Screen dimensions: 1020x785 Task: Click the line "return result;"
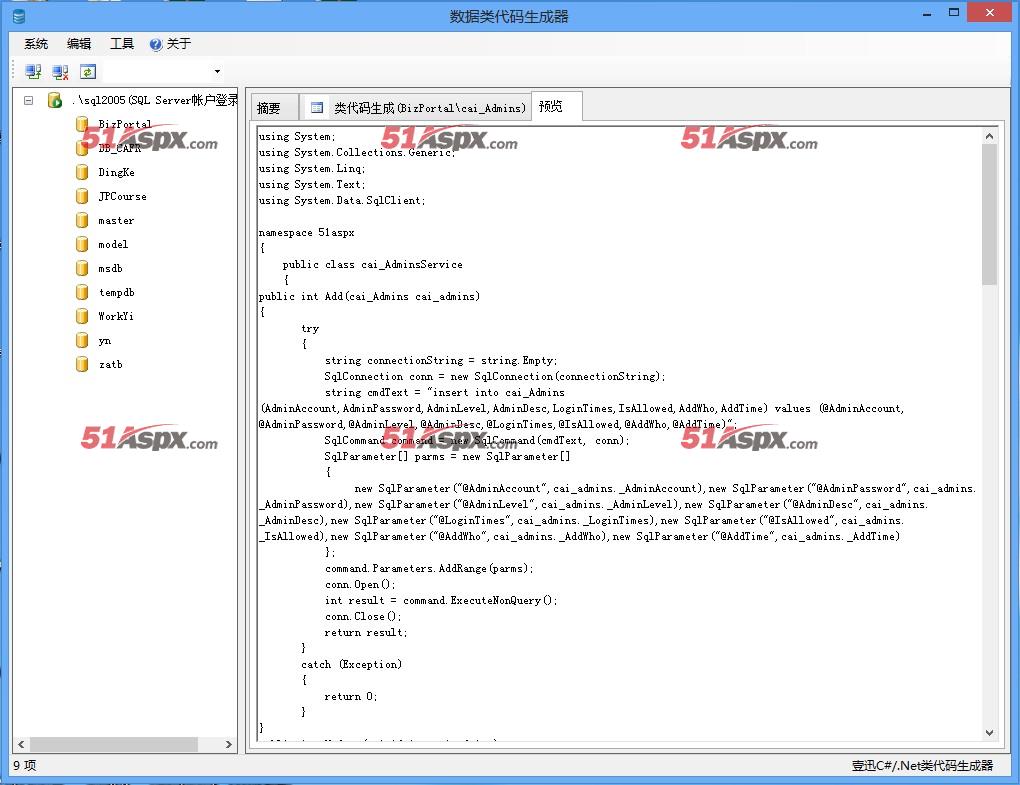pos(366,632)
